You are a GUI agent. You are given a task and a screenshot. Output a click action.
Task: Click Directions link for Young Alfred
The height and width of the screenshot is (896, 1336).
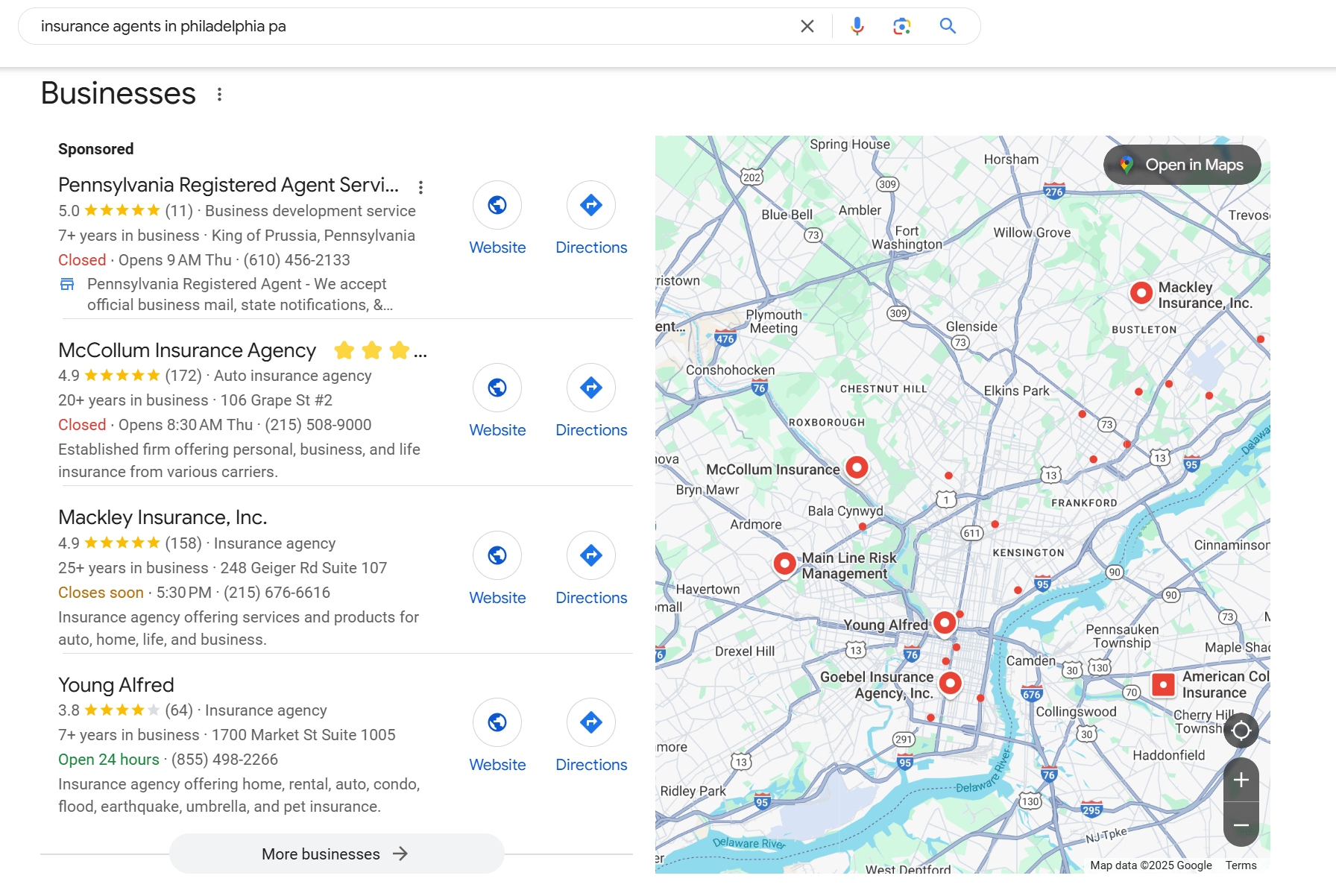tap(591, 765)
